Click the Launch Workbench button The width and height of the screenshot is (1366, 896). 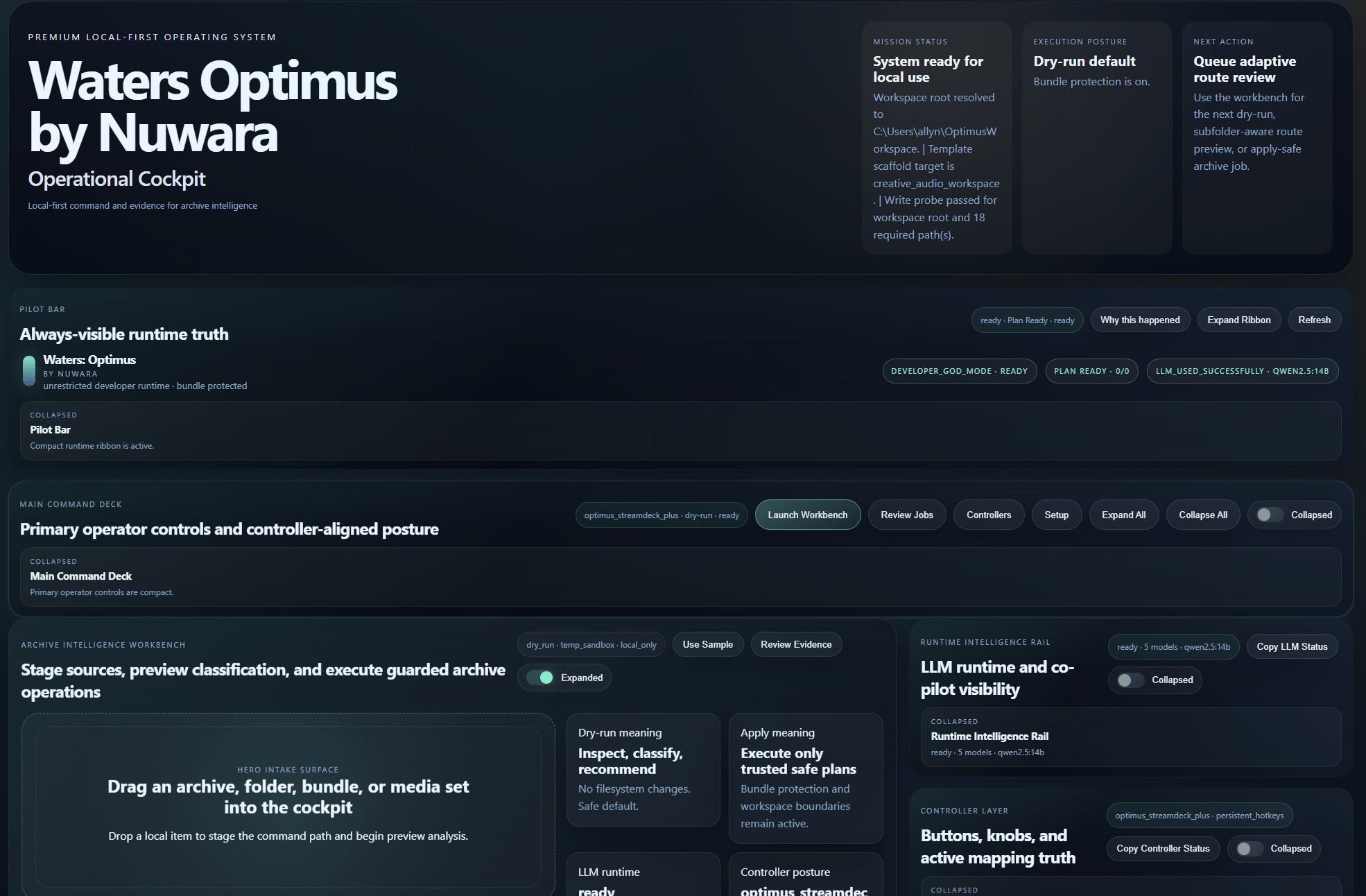click(807, 515)
